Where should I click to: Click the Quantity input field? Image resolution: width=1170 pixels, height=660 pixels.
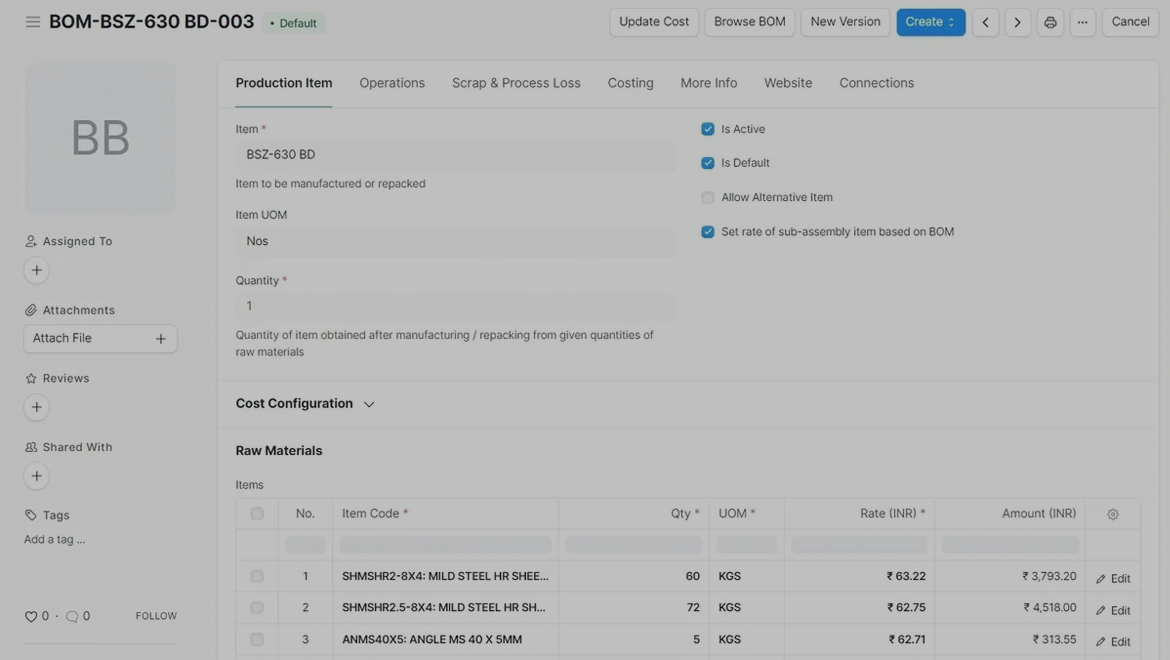[455, 306]
